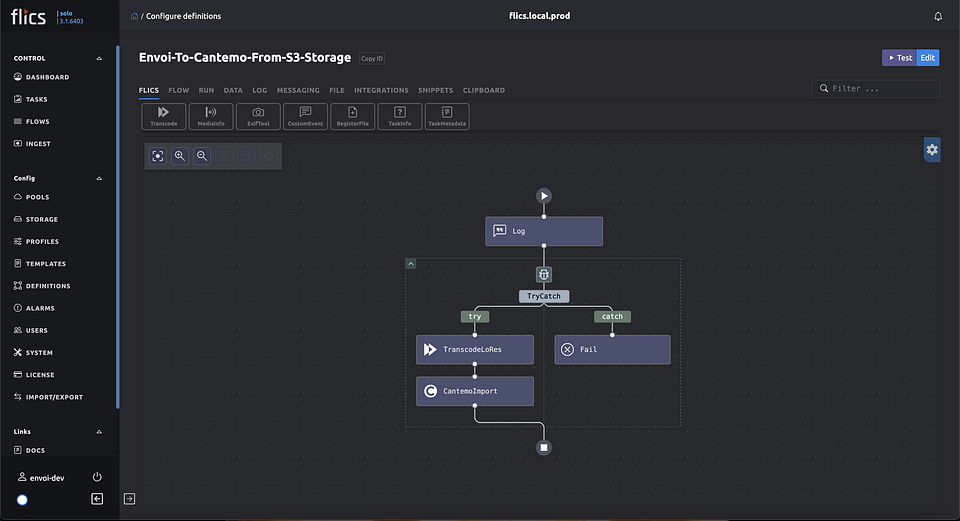Click the Copy ID button
The image size is (960, 521).
[371, 59]
